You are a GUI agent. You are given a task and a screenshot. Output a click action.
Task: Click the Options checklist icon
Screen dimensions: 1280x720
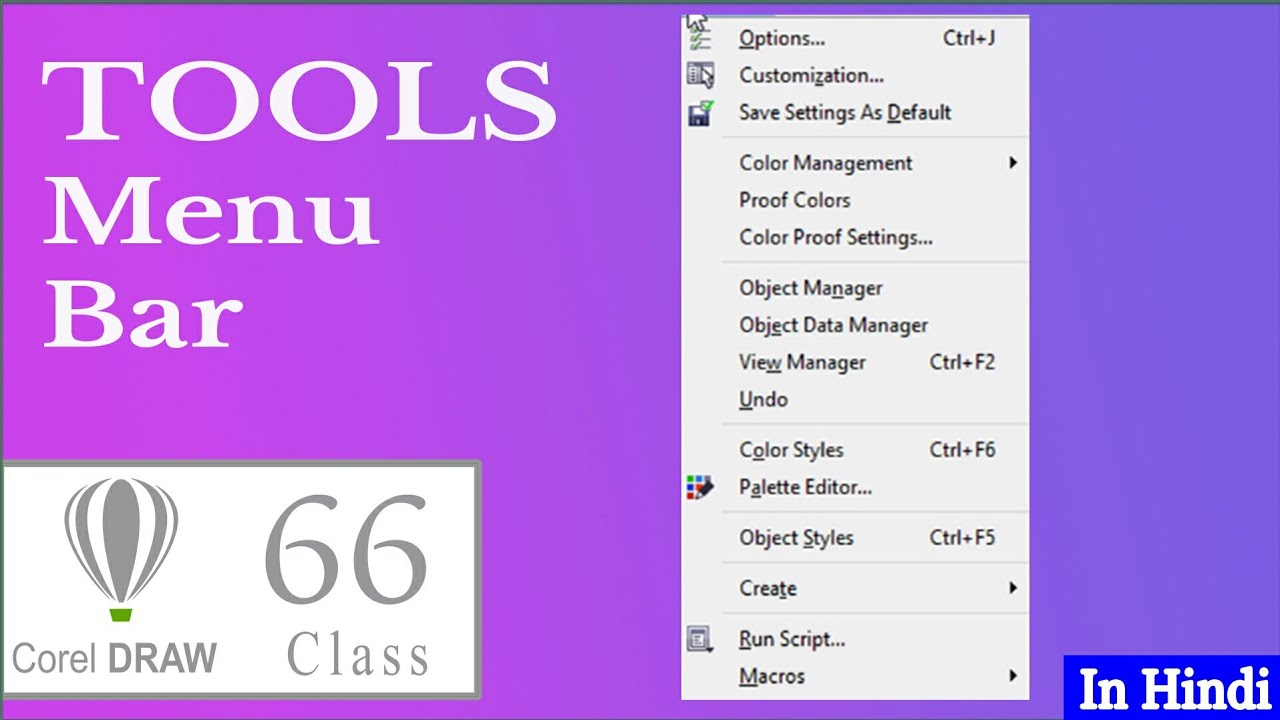click(700, 38)
